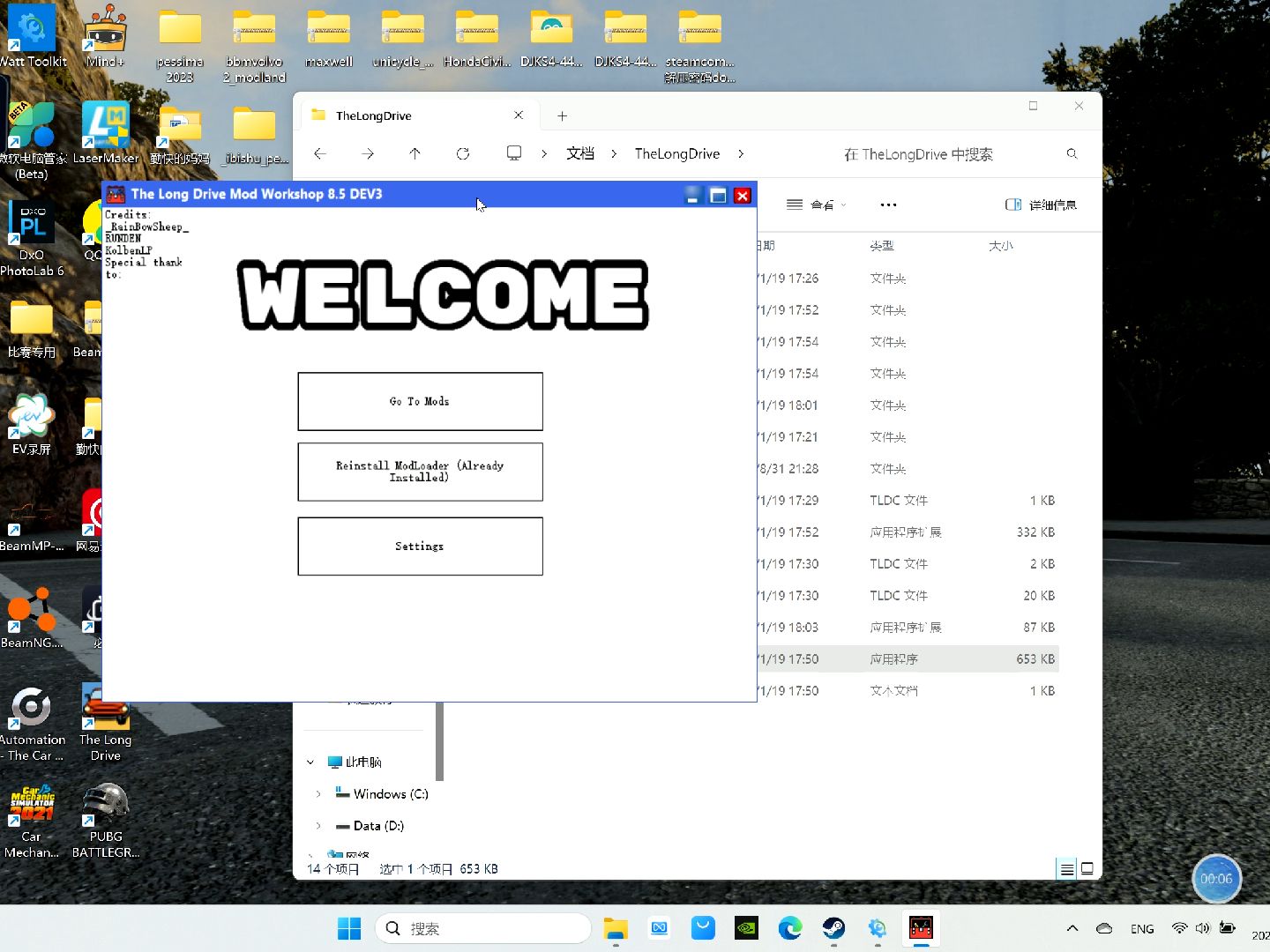
Task: Open the view options dropdown in Explorer
Action: click(x=816, y=205)
